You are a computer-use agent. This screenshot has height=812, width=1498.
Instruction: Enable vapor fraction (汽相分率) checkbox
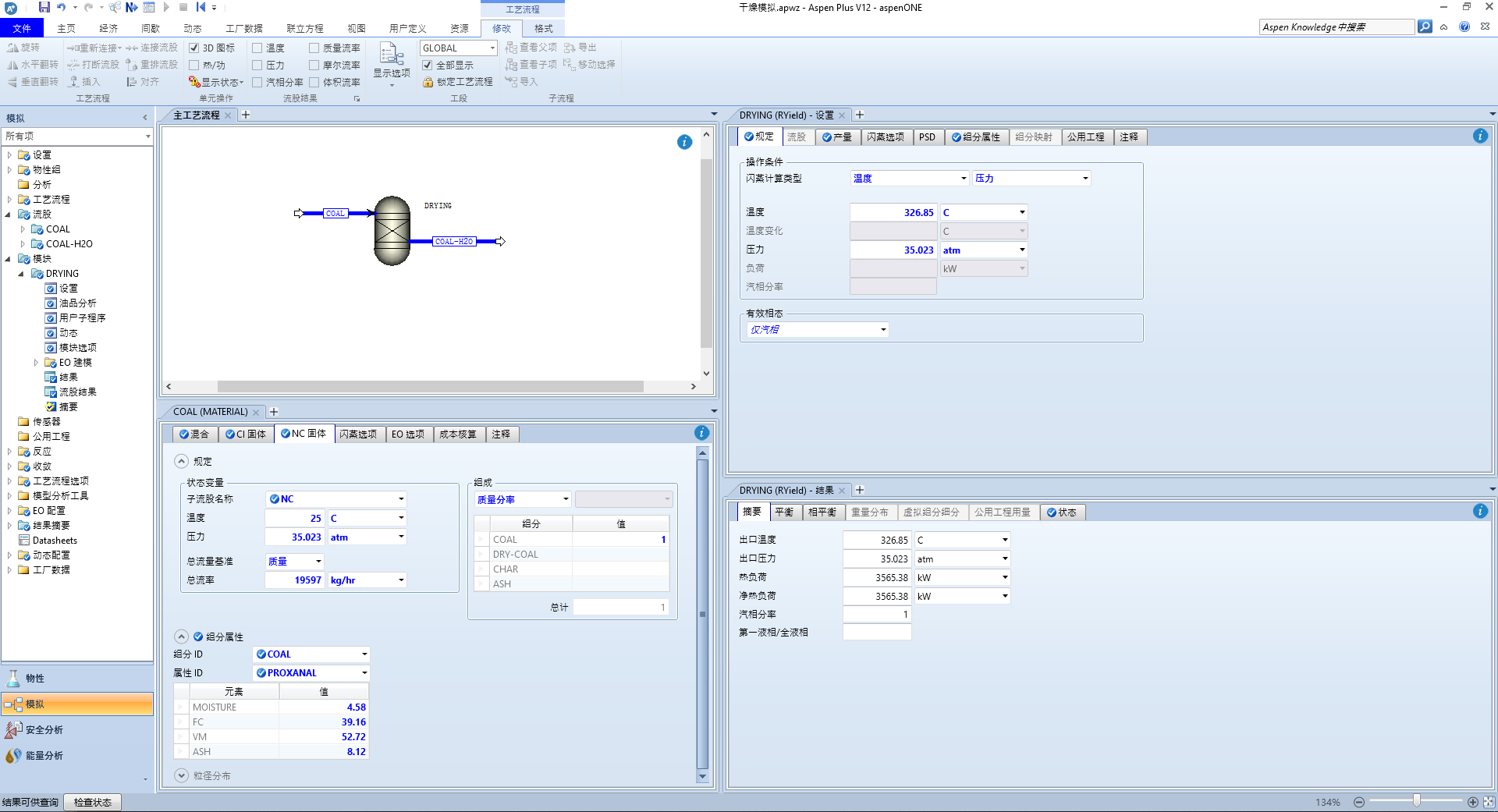coord(257,82)
